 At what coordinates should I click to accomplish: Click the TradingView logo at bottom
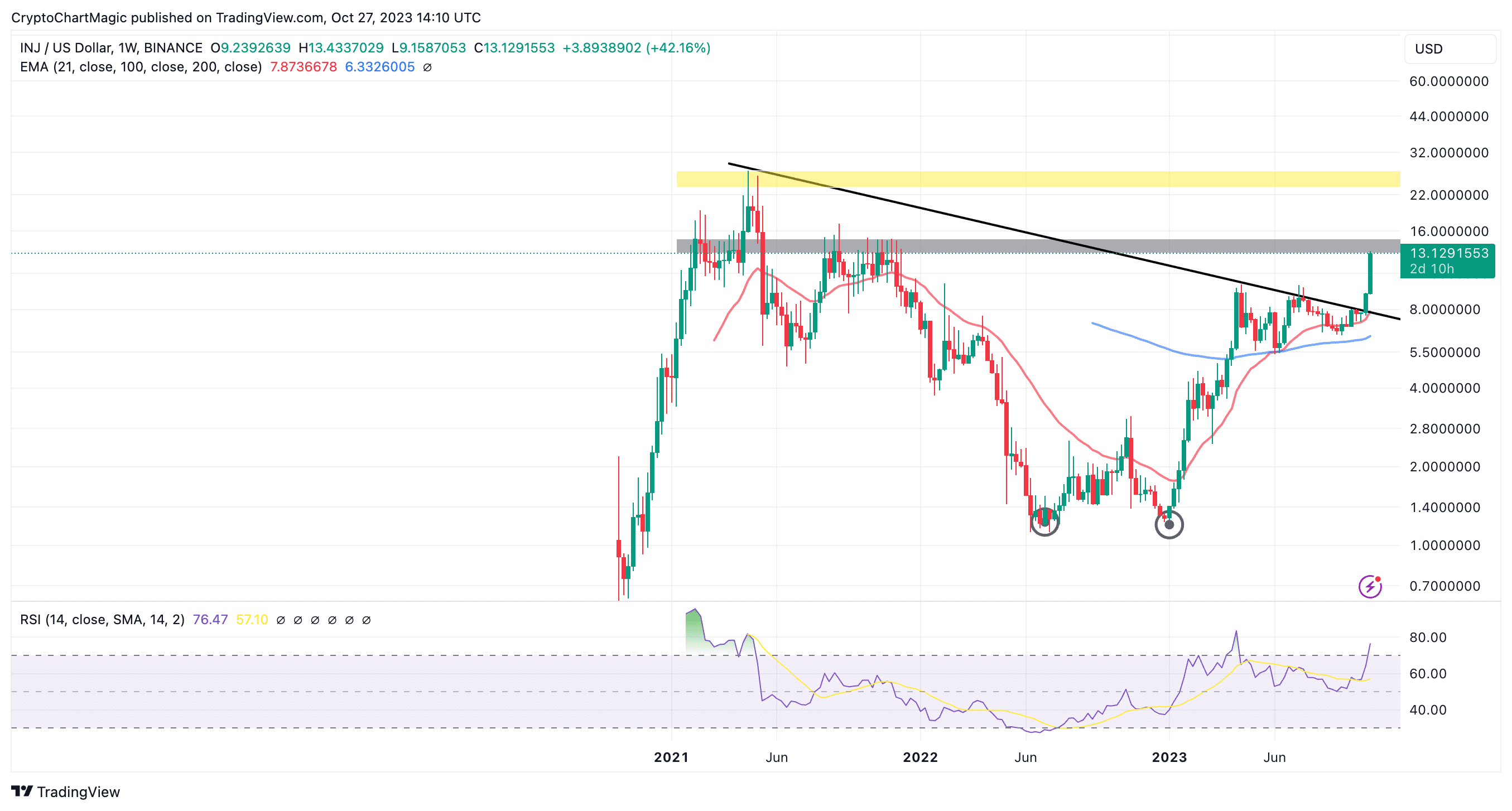[66, 791]
